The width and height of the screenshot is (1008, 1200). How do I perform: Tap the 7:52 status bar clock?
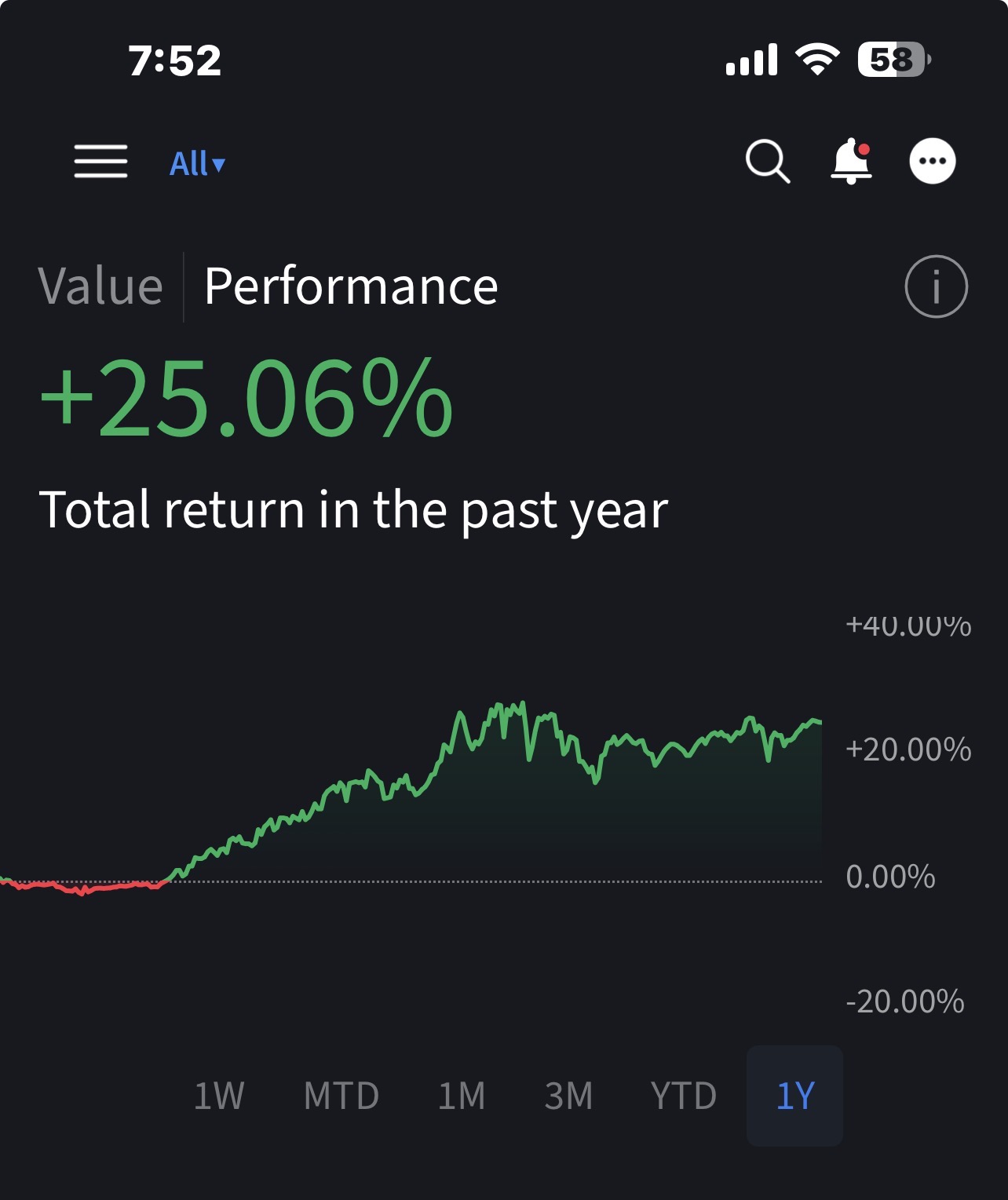[x=175, y=60]
